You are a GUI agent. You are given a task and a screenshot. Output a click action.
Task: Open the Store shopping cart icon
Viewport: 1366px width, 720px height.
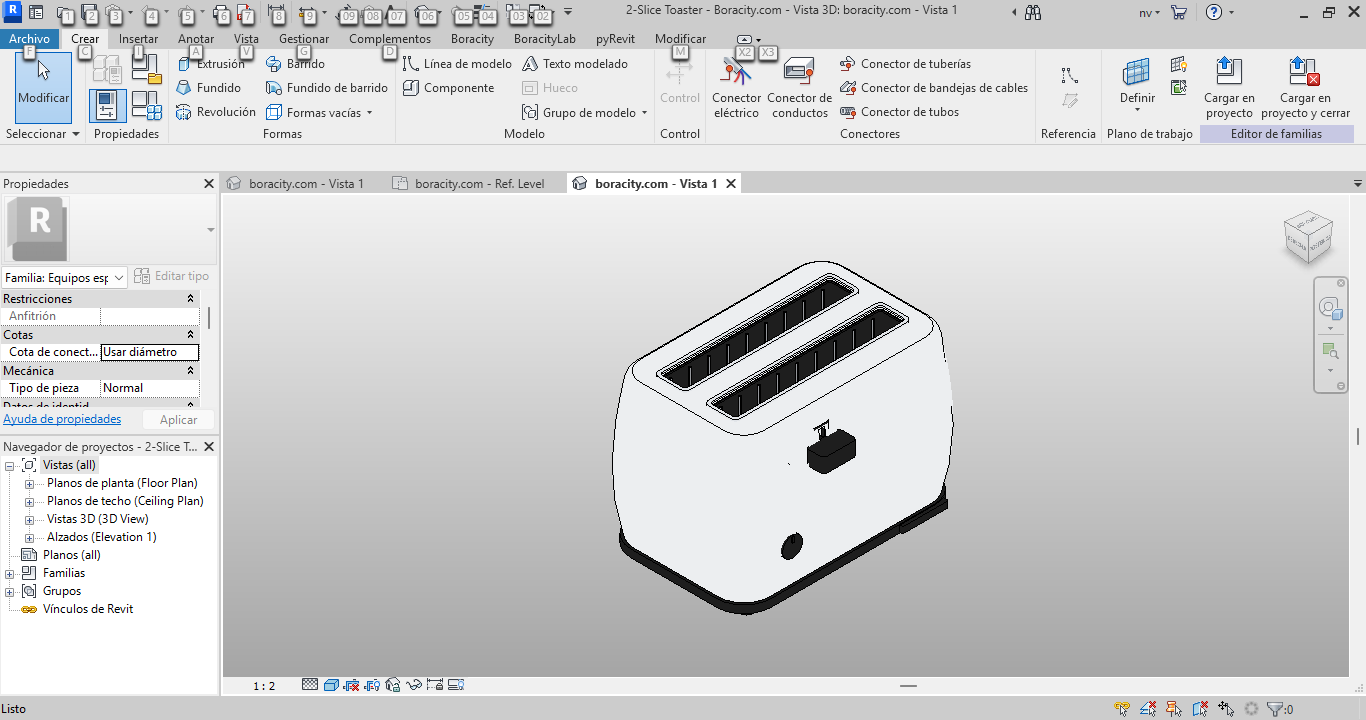[x=1179, y=13]
